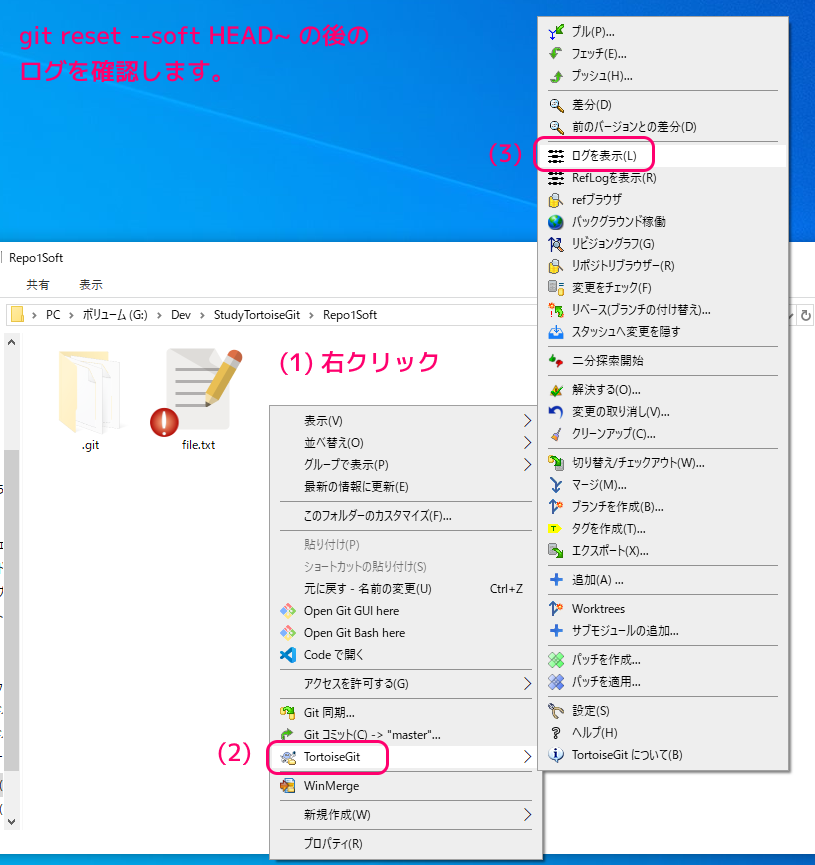Image resolution: width=815 pixels, height=865 pixels.
Task: Click the リビジョングラフ icon
Action: tap(556, 244)
